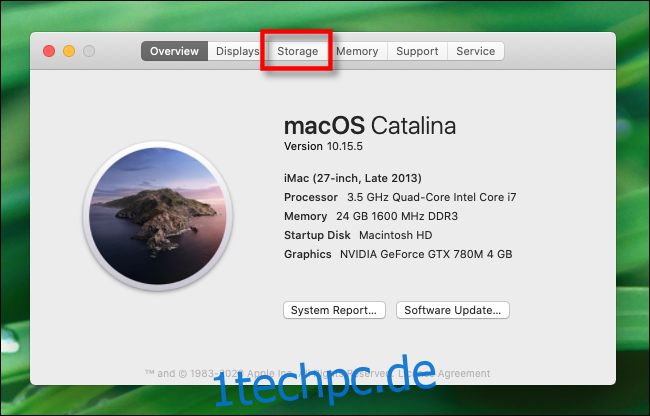Viewport: 650px width, 416px height.
Task: Click the System Report... button
Action: click(x=334, y=310)
